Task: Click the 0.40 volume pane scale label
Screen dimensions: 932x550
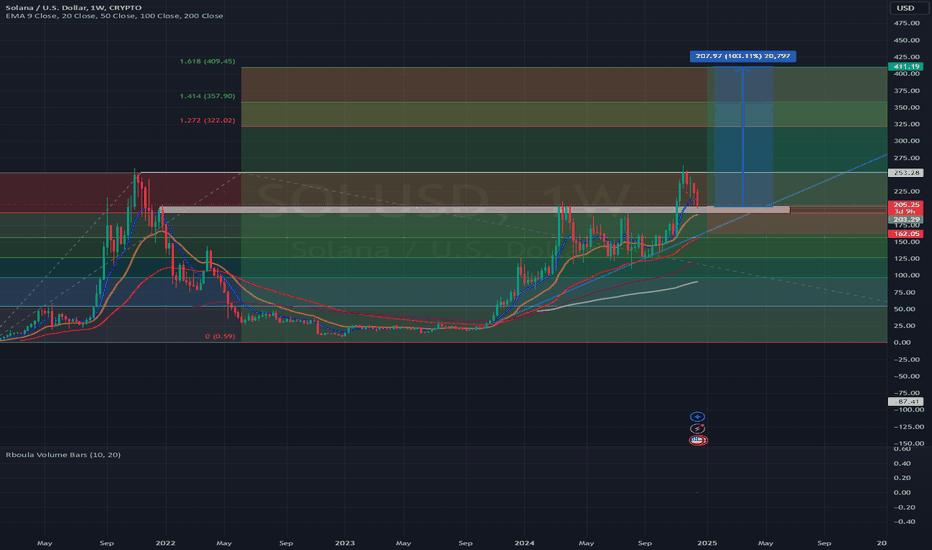Action: point(902,464)
